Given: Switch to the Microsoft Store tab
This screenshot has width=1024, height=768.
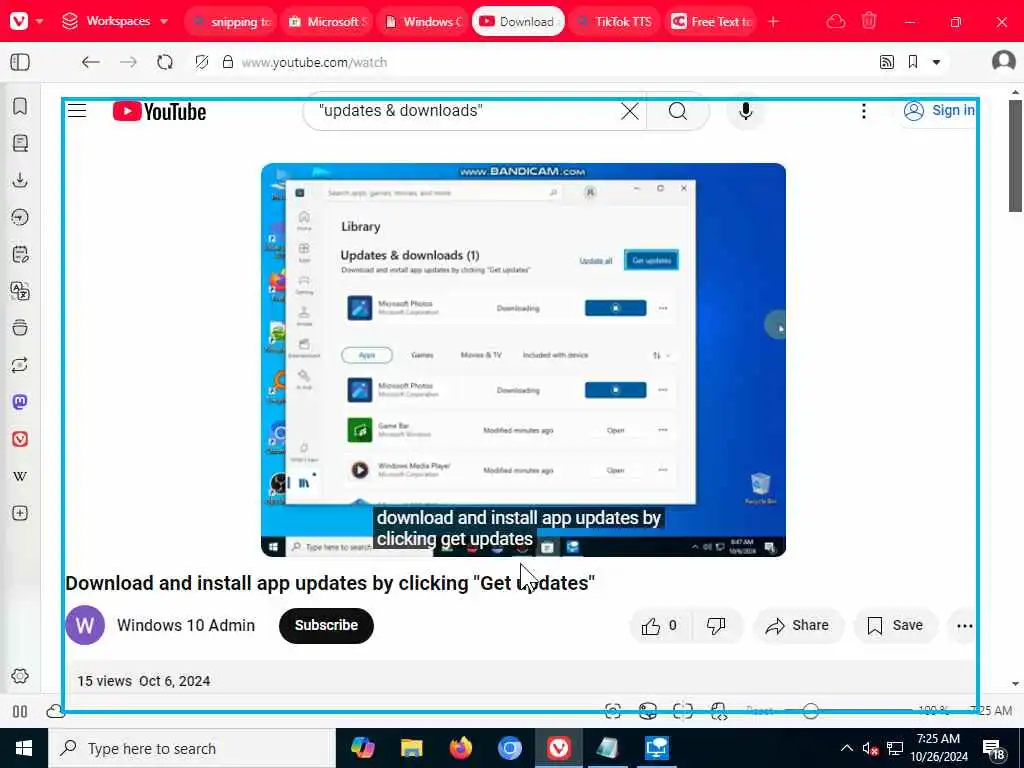Looking at the screenshot, I should pyautogui.click(x=327, y=22).
